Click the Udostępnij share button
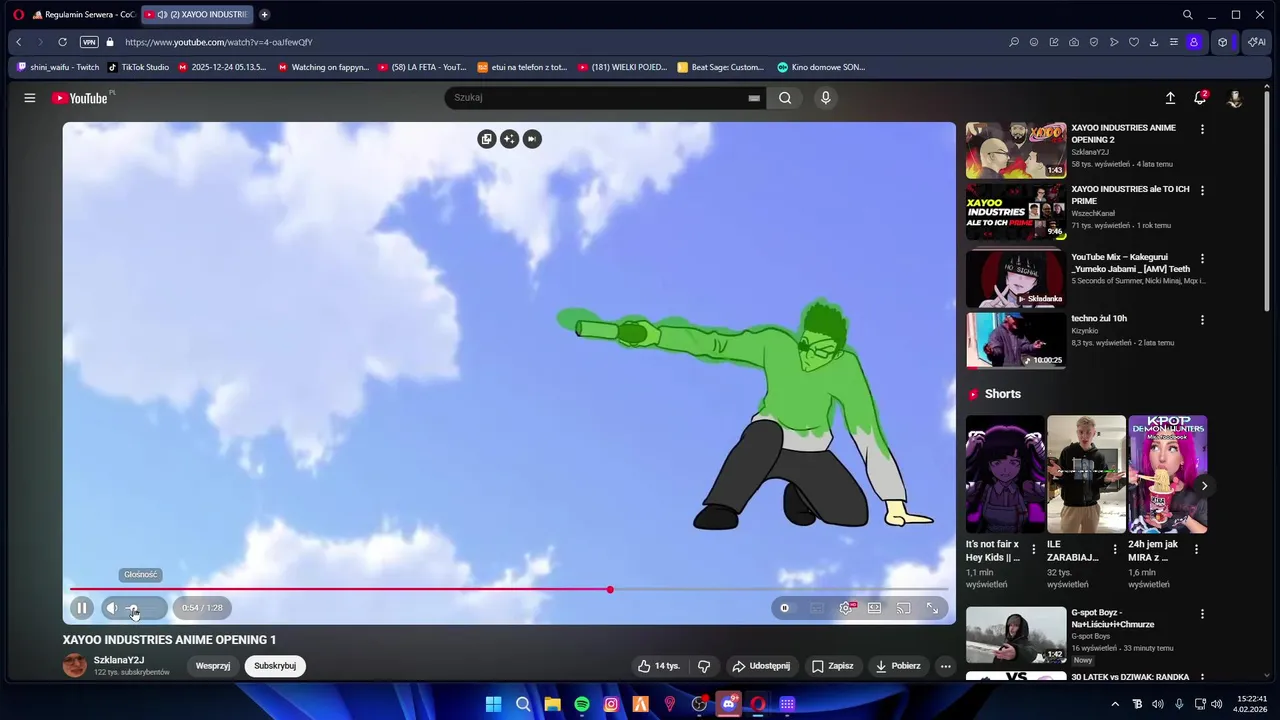The height and width of the screenshot is (720, 1280). click(761, 666)
